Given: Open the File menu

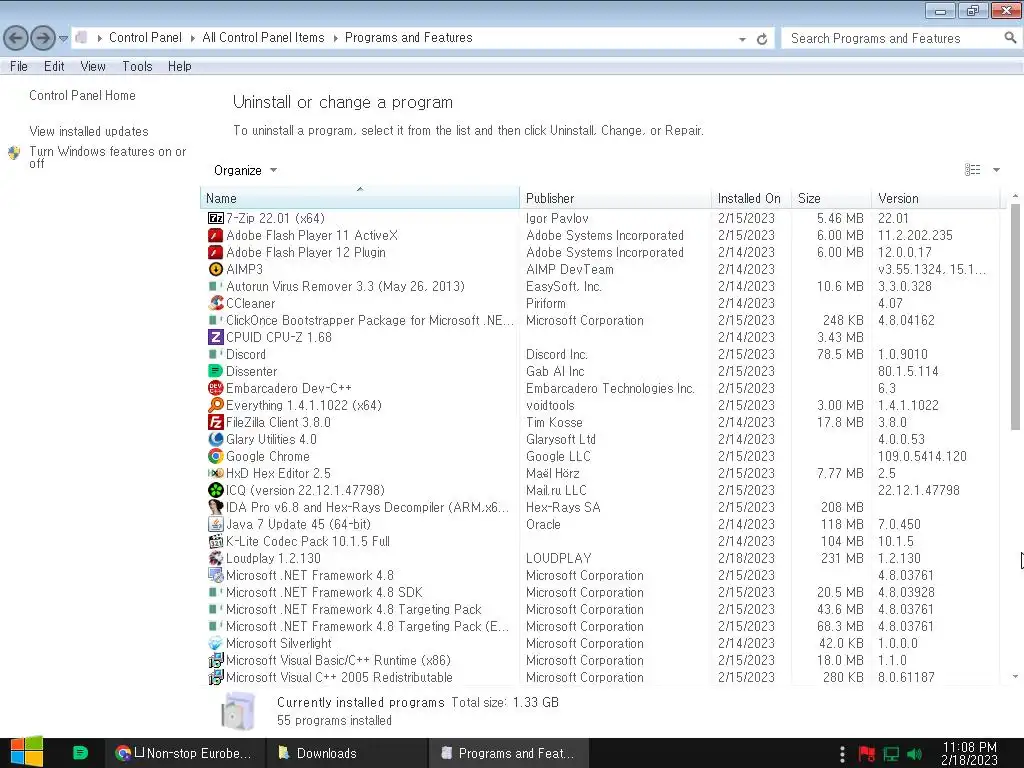Looking at the screenshot, I should click(x=19, y=66).
